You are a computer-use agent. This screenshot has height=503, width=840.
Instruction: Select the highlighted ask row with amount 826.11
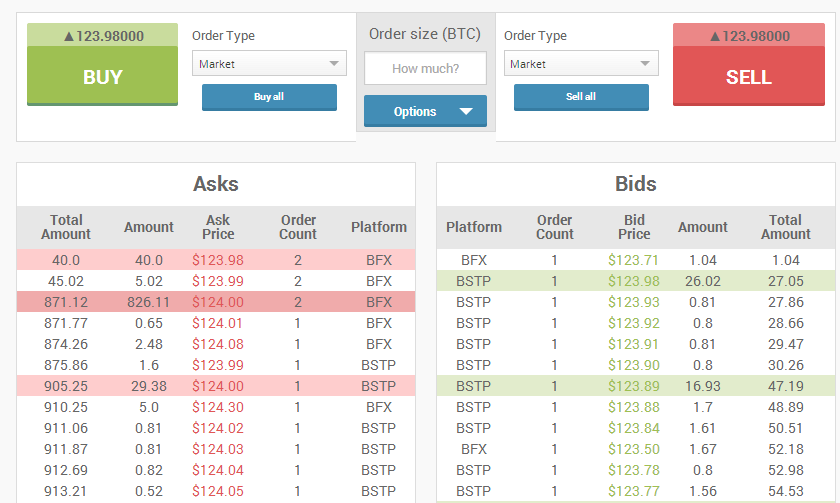[x=216, y=302]
